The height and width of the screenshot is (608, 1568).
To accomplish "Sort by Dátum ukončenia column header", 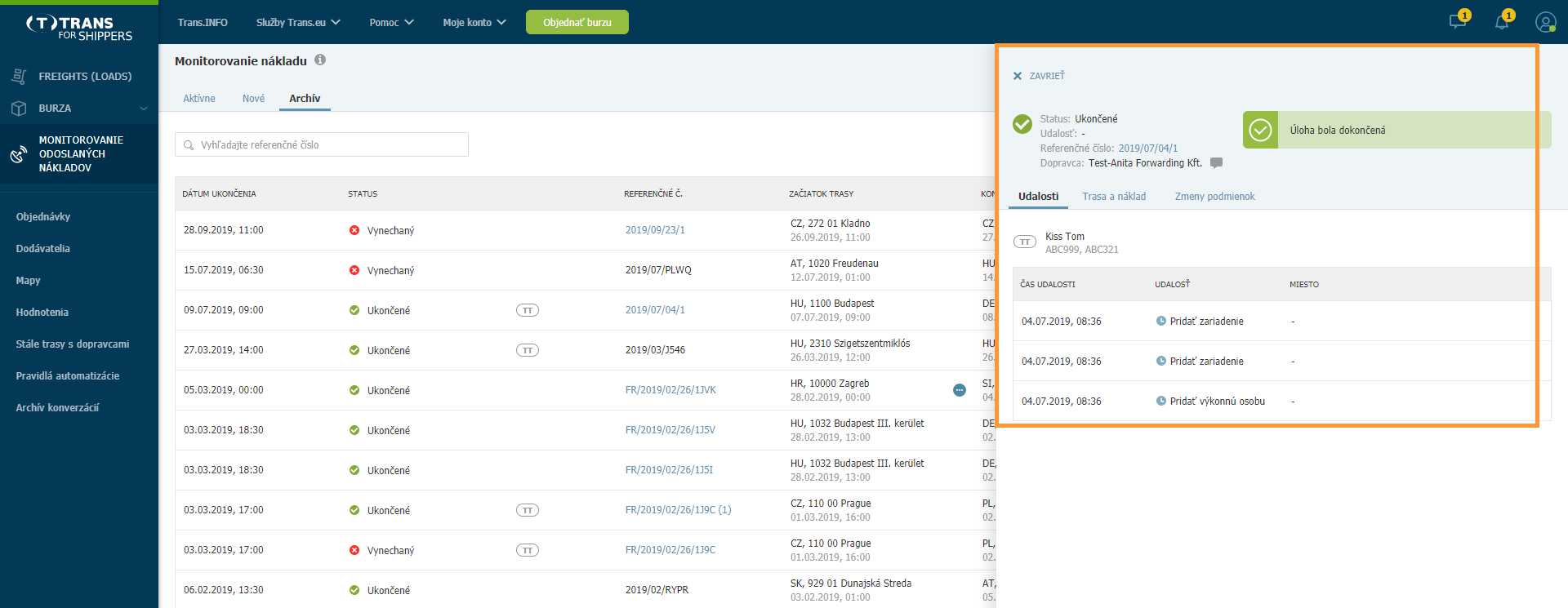I will (x=219, y=193).
